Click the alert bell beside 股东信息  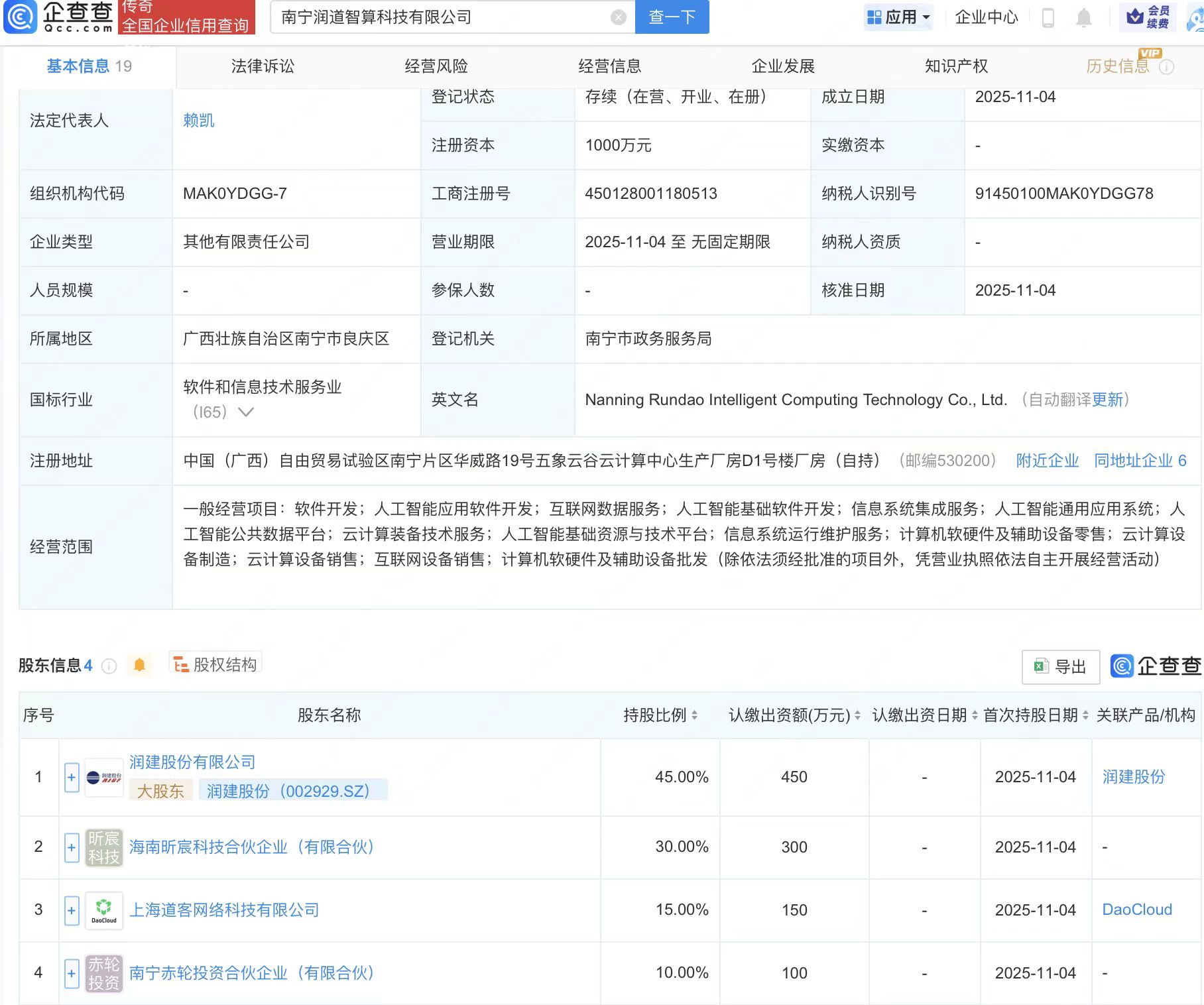point(140,666)
